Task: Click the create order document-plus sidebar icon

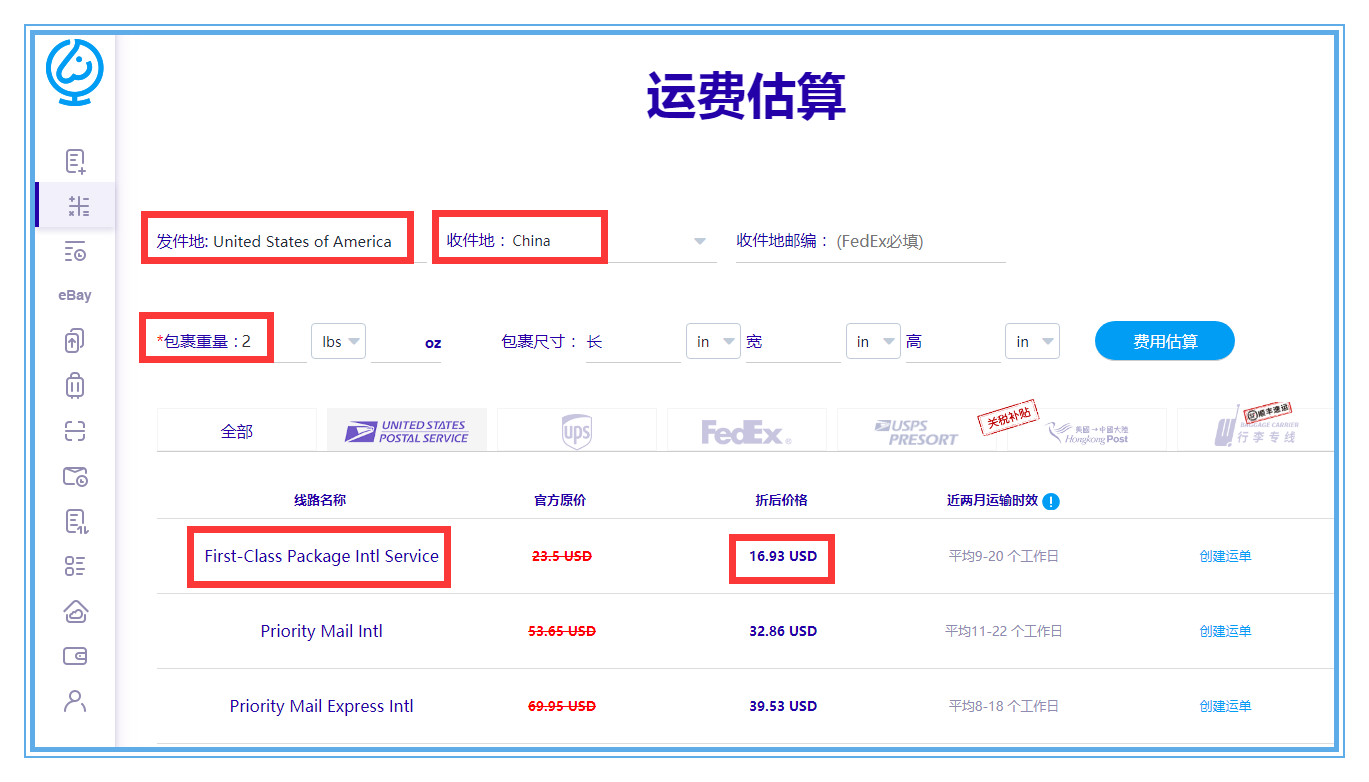Action: (75, 161)
